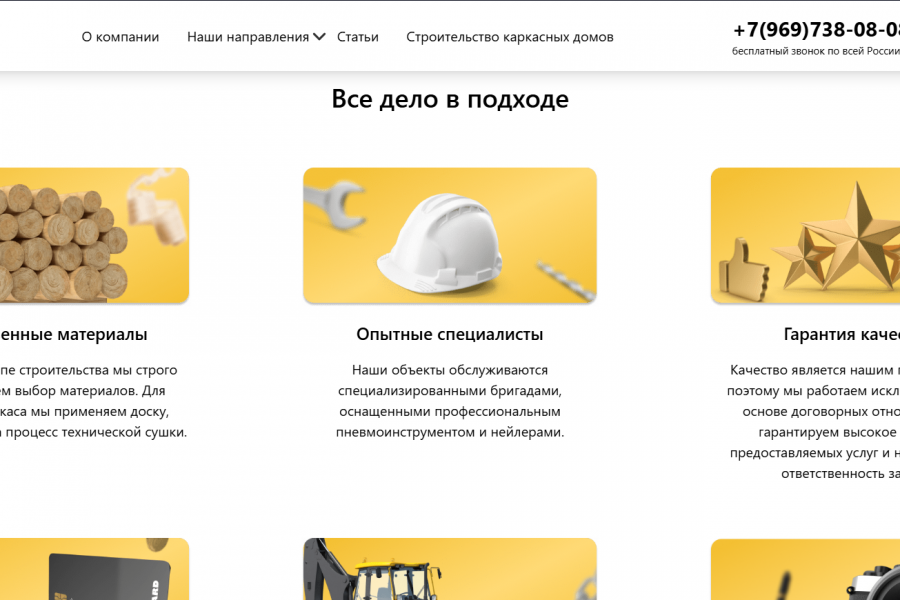This screenshot has height=600, width=900.
Task: Open the О компании menu item
Action: coord(120,37)
